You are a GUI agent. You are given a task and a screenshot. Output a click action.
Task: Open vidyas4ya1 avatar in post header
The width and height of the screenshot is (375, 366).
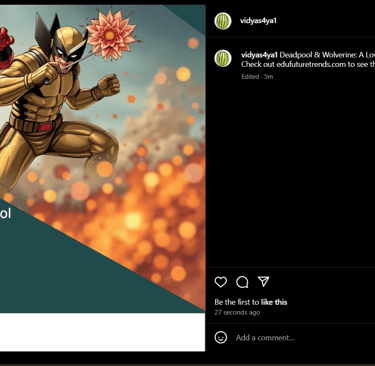tap(223, 21)
